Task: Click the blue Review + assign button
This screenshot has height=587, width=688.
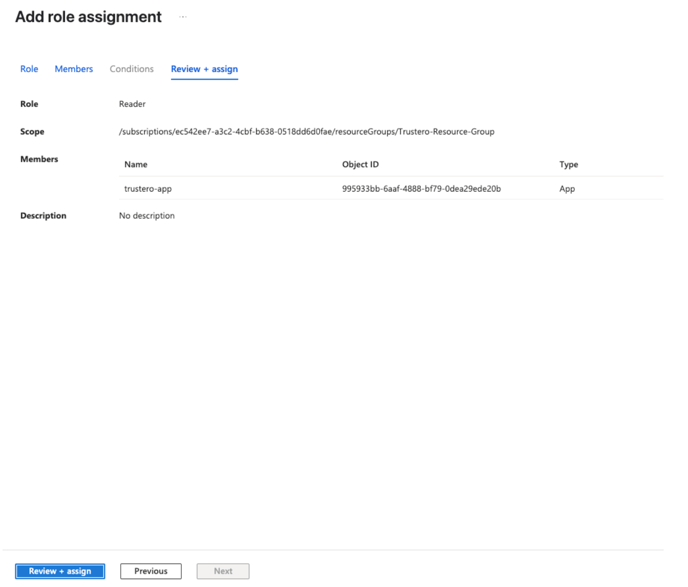Action: tap(60, 571)
